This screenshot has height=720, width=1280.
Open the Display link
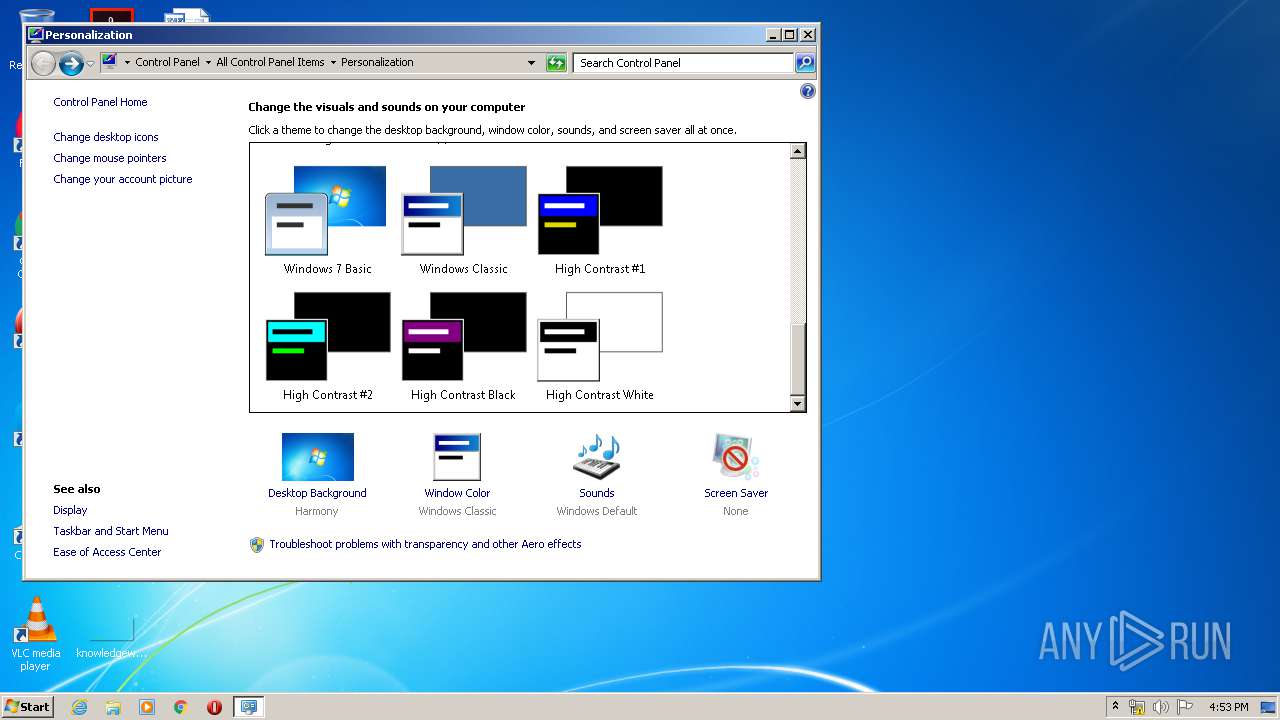click(70, 510)
